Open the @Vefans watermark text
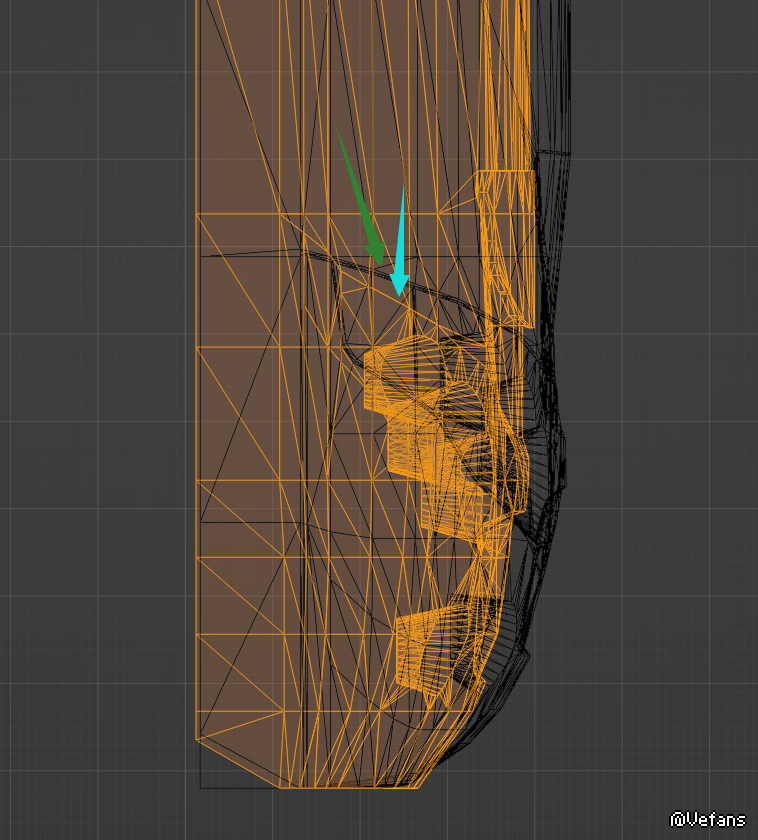This screenshot has height=840, width=758. pos(708,820)
